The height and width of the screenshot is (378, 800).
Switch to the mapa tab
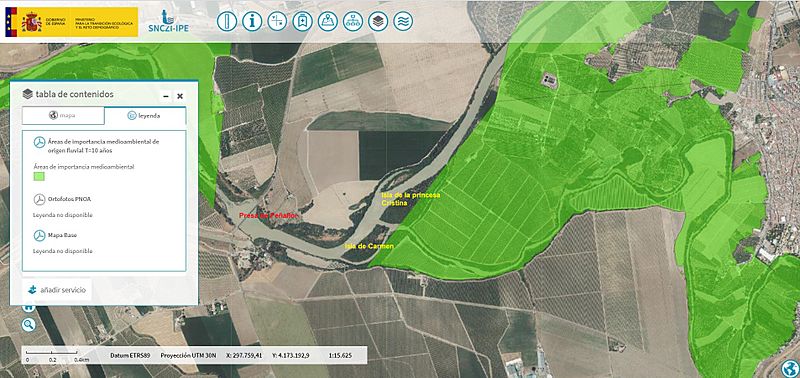63,115
